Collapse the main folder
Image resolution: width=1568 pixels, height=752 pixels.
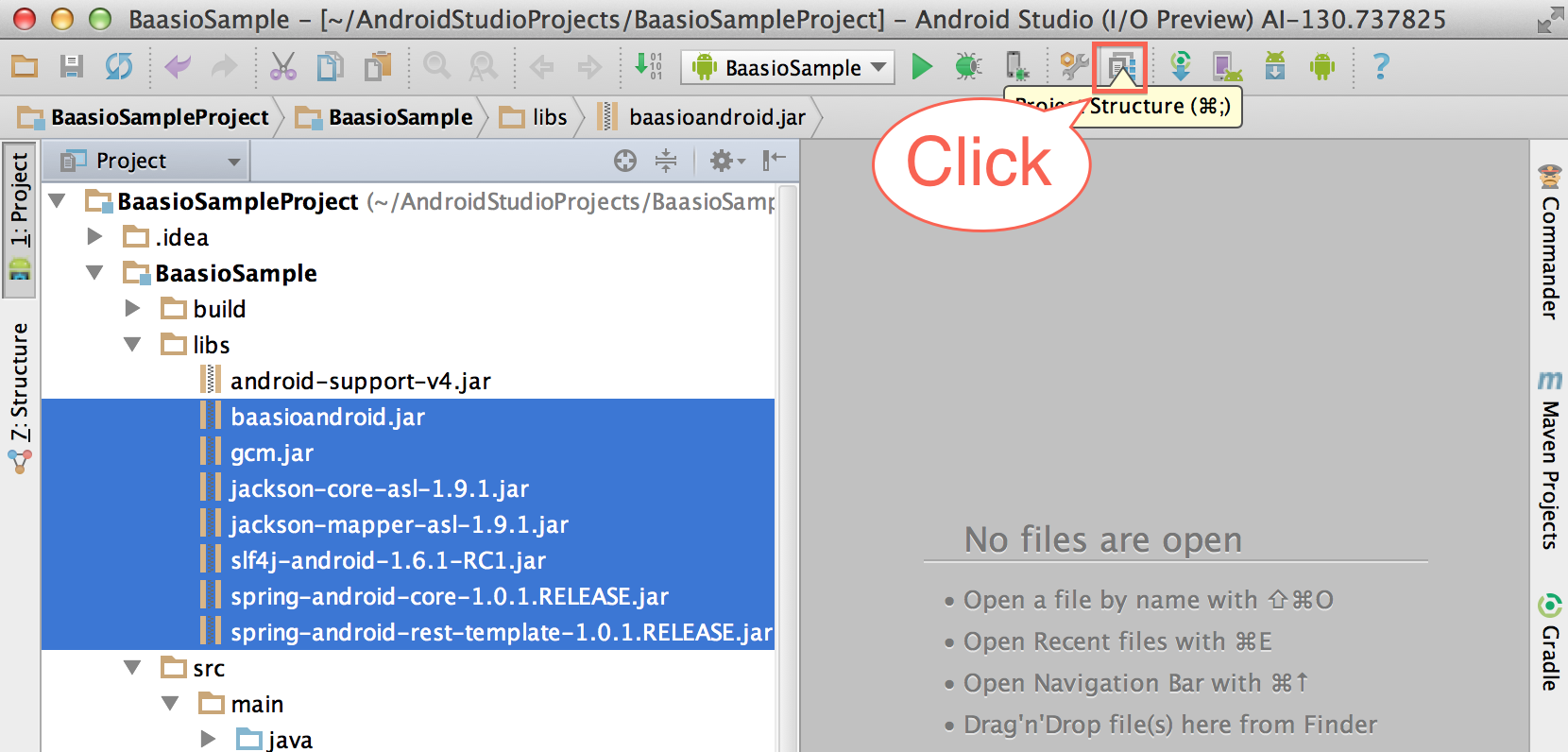pos(170,704)
